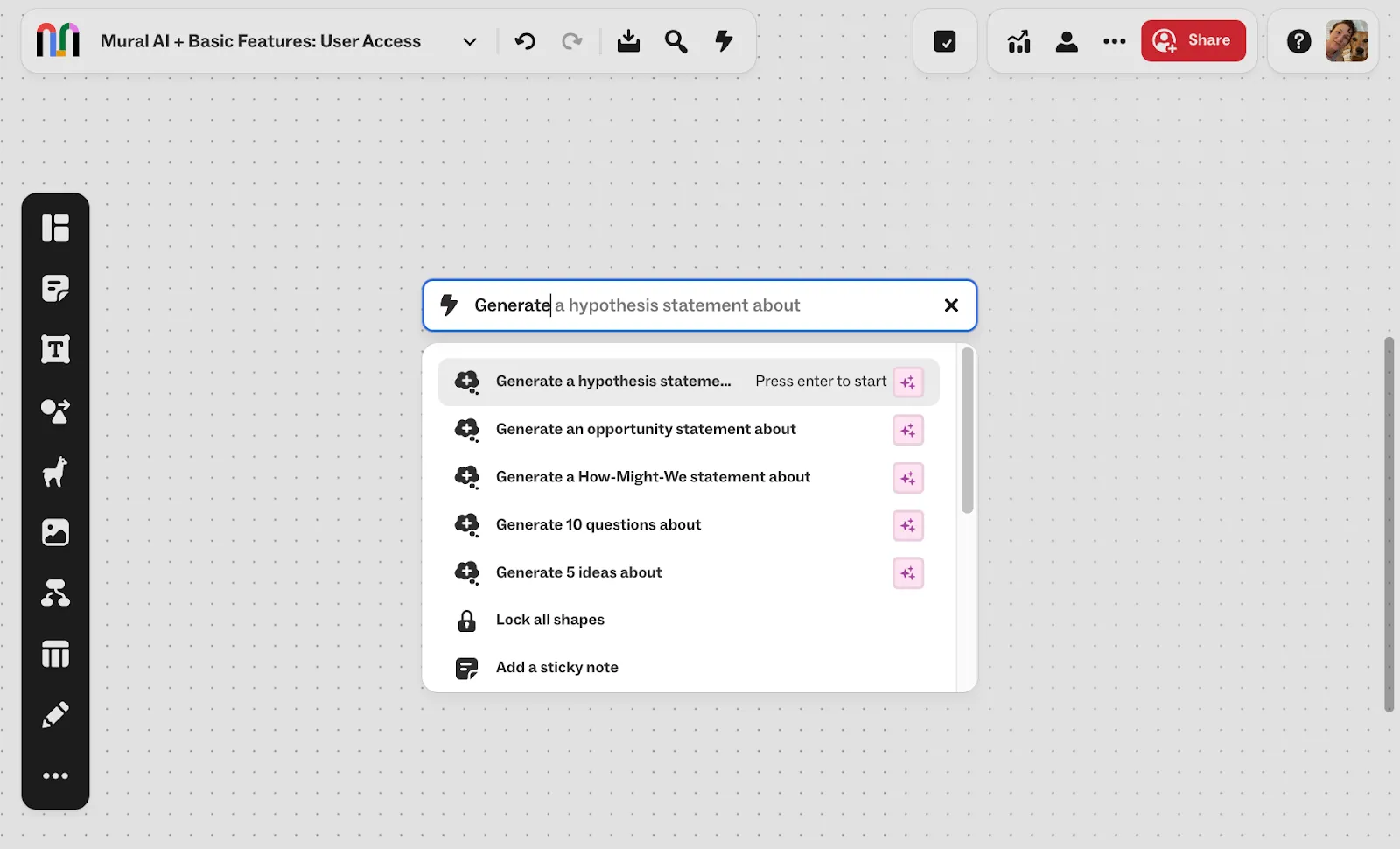The width and height of the screenshot is (1400, 849).
Task: Click the Mural logo icon
Action: pos(58,41)
